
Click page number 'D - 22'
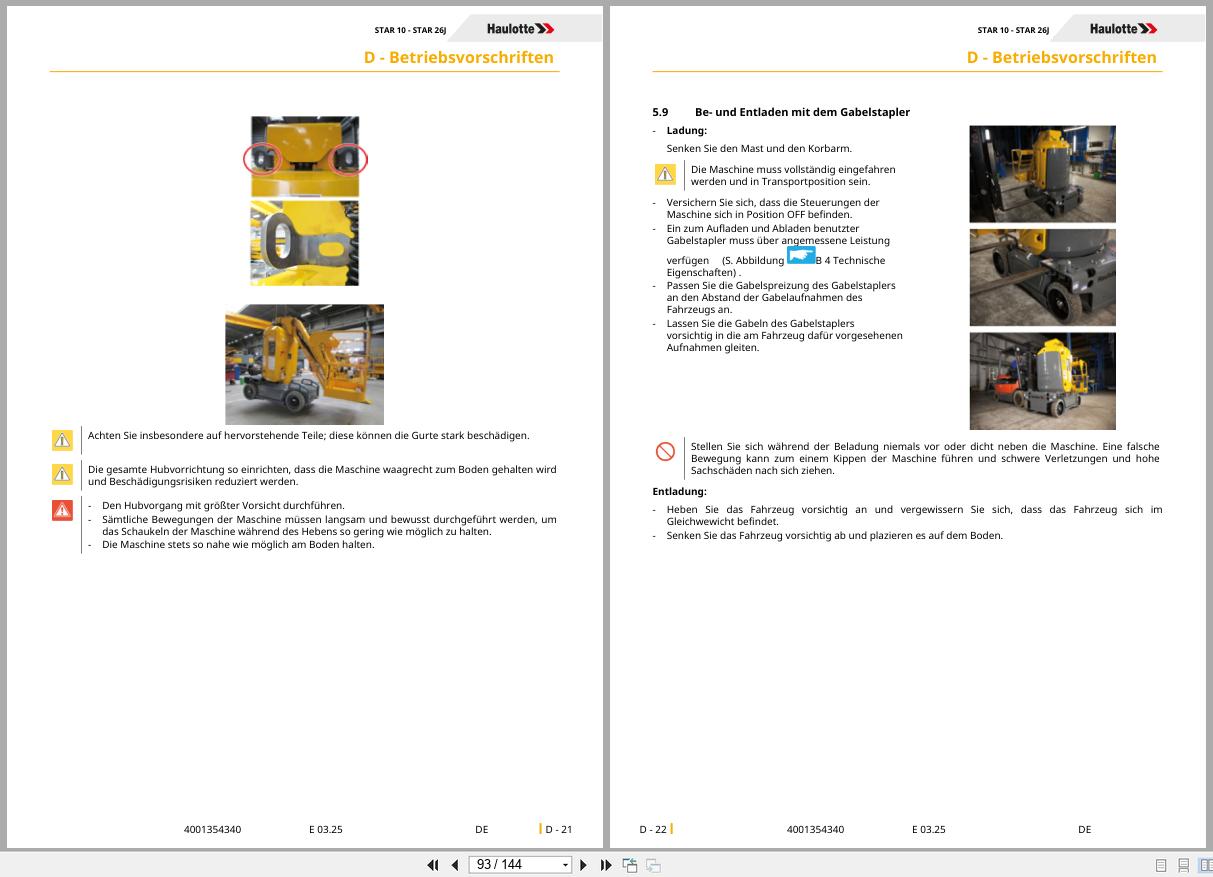point(653,829)
